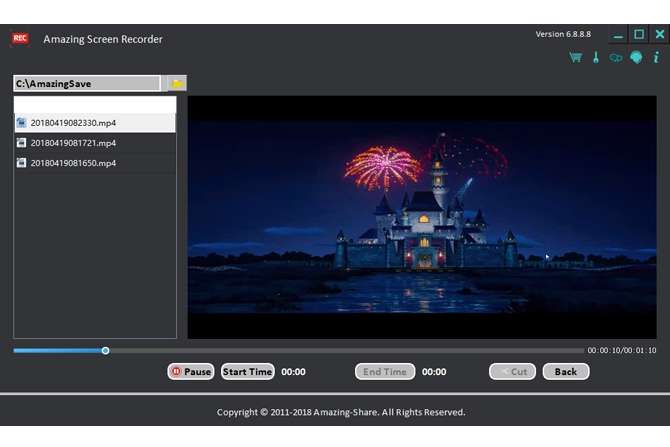
Task: Close the recorder window
Action: (660, 34)
